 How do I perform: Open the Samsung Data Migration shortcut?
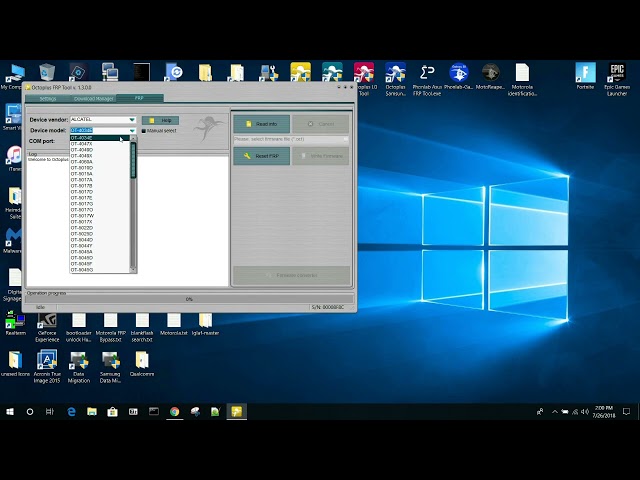tap(110, 367)
